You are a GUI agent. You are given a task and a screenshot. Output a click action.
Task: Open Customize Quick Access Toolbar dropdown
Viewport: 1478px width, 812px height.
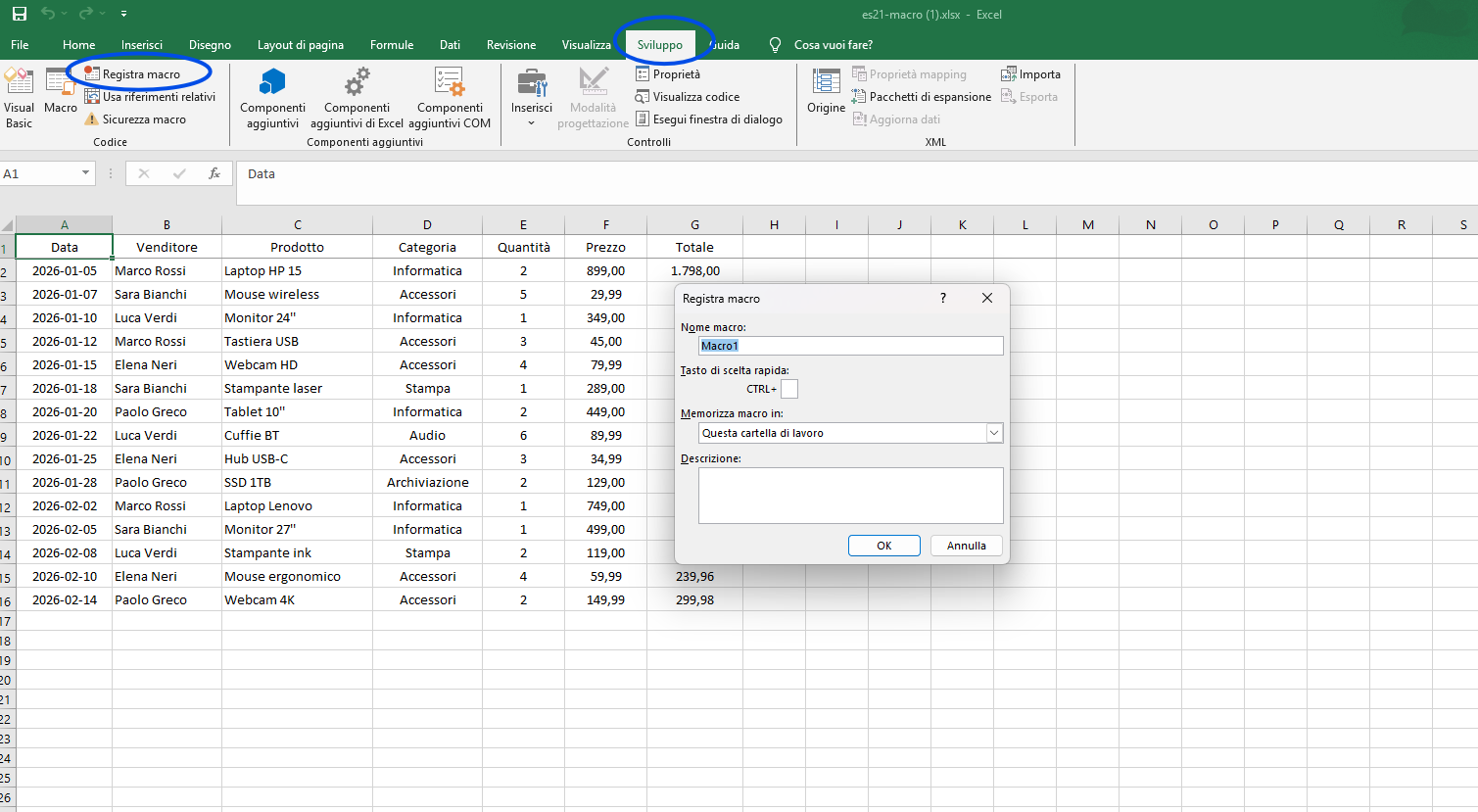123,15
